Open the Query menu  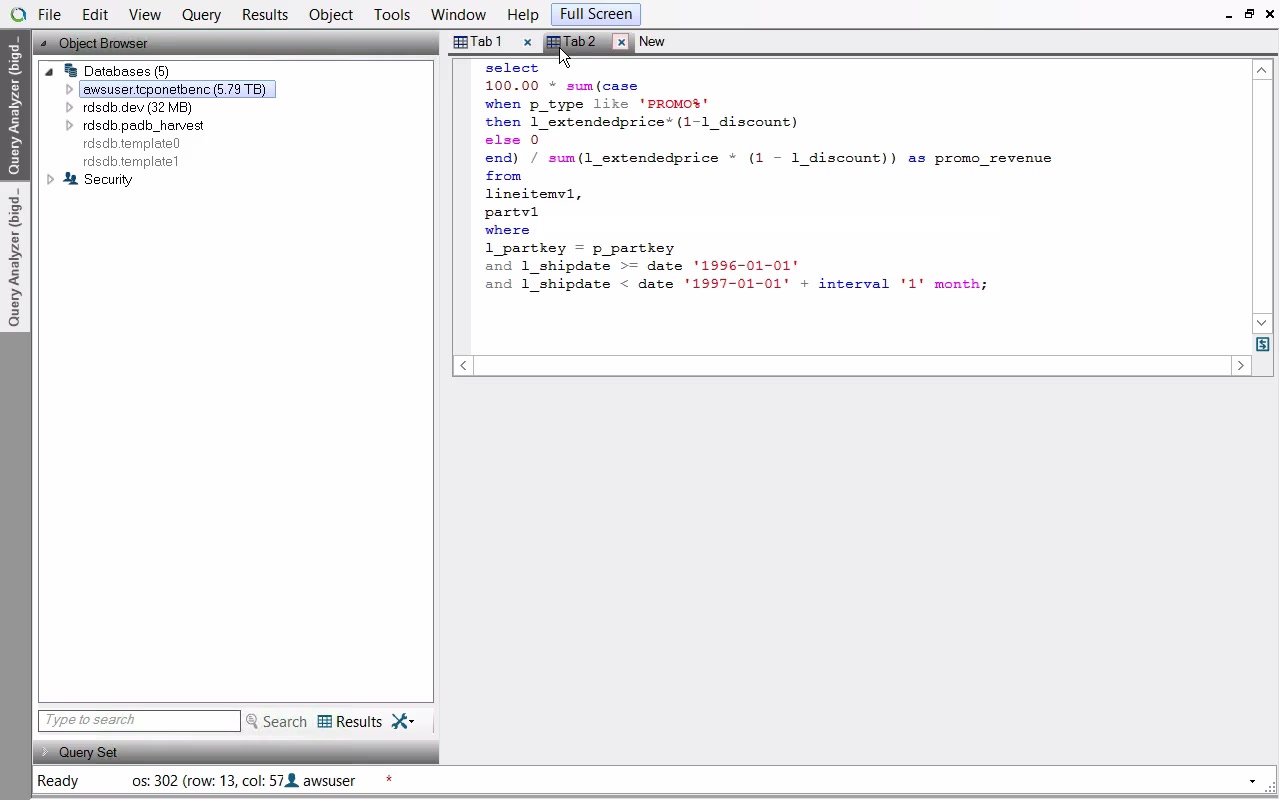pos(201,15)
